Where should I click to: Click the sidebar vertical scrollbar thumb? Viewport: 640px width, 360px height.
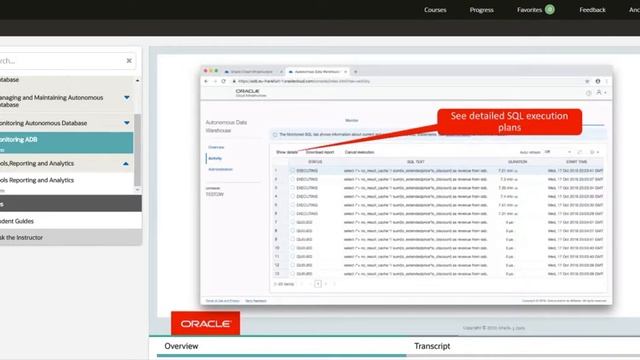(138, 149)
